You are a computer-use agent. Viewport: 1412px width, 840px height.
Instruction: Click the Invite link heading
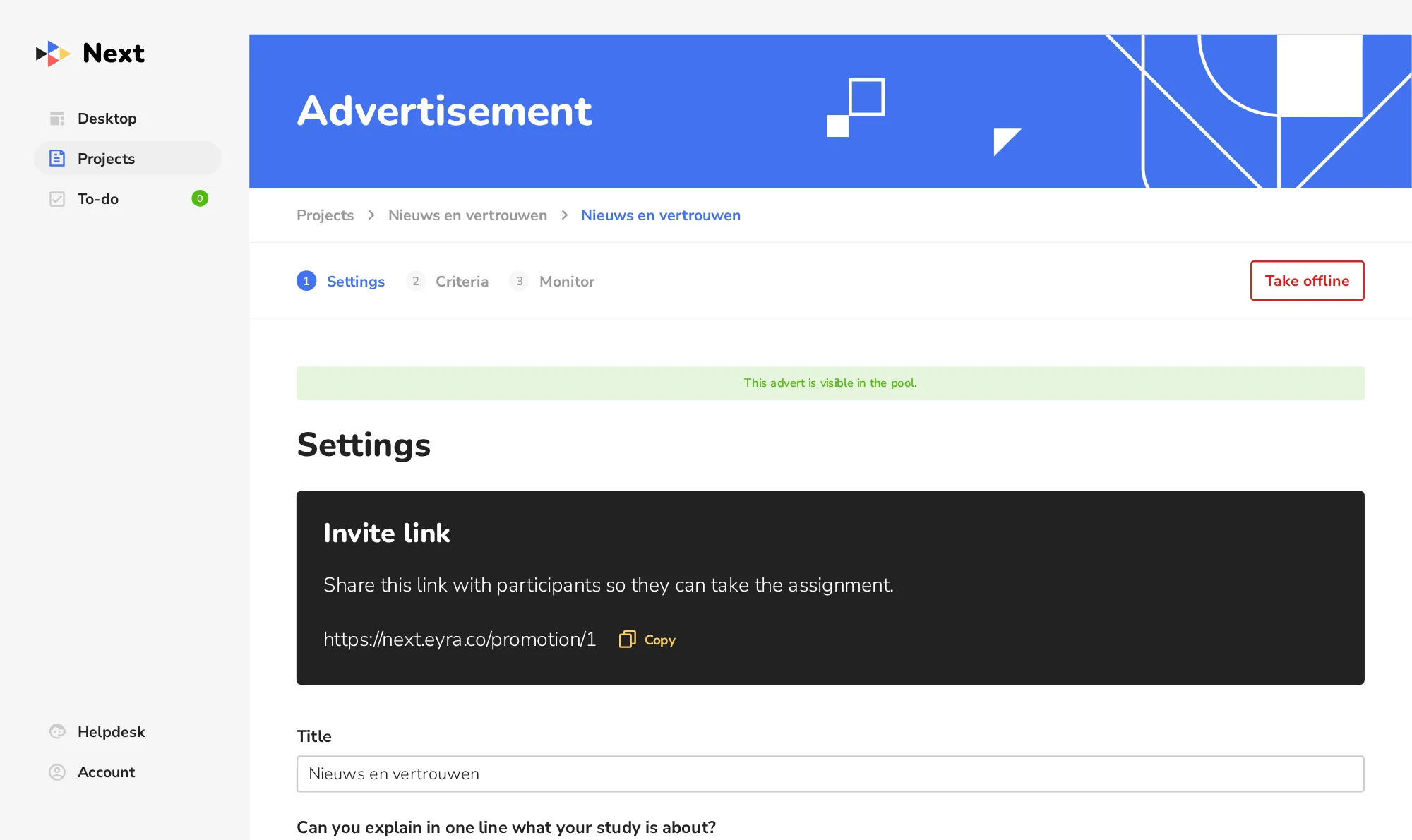pyautogui.click(x=386, y=534)
